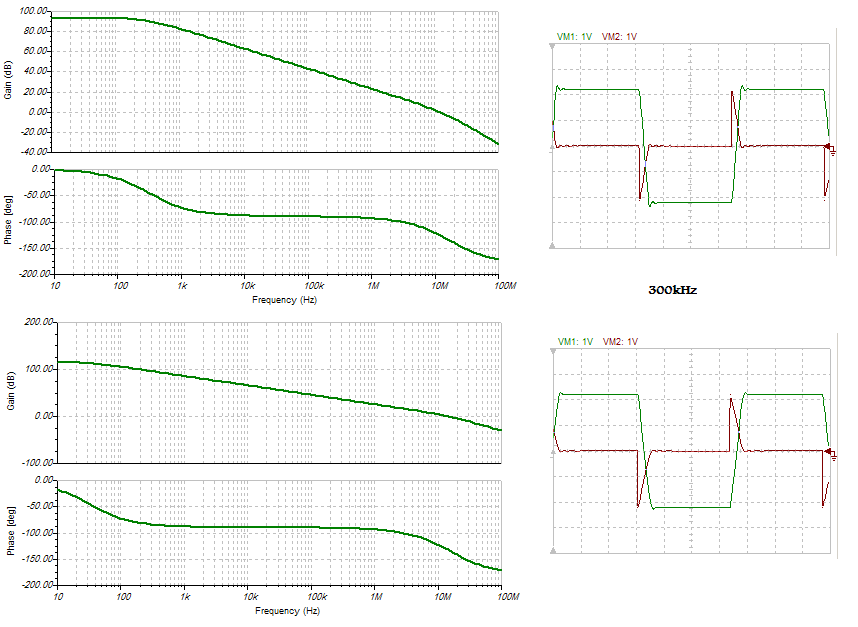The width and height of the screenshot is (858, 627).
Task: Click the bottom-left triangle marker of lower oscilloscope
Action: (553, 550)
